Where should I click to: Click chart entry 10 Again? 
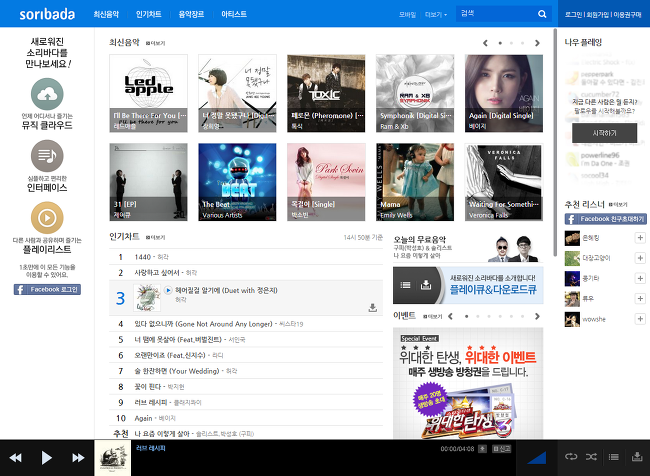pyautogui.click(x=143, y=418)
